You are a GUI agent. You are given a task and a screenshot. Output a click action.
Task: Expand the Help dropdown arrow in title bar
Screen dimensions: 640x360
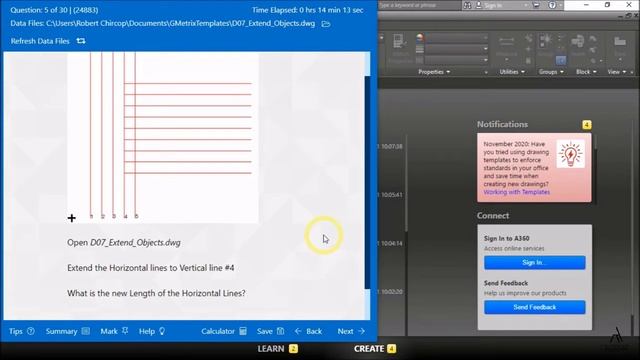coord(561,5)
